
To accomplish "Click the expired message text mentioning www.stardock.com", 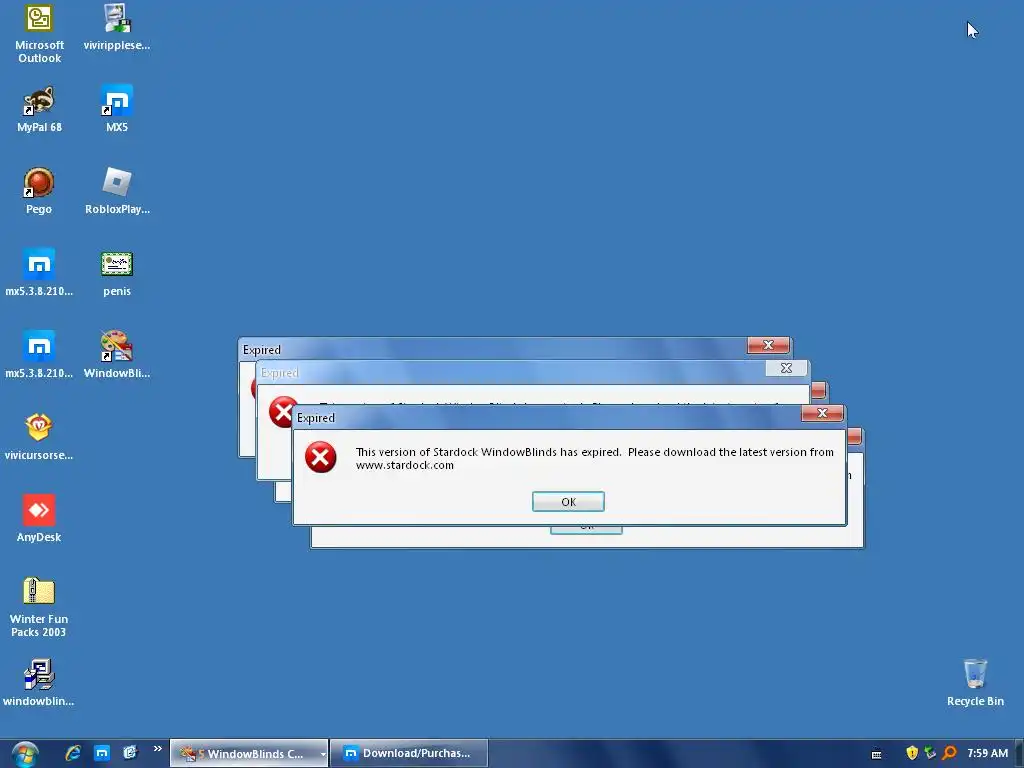I will [594, 458].
